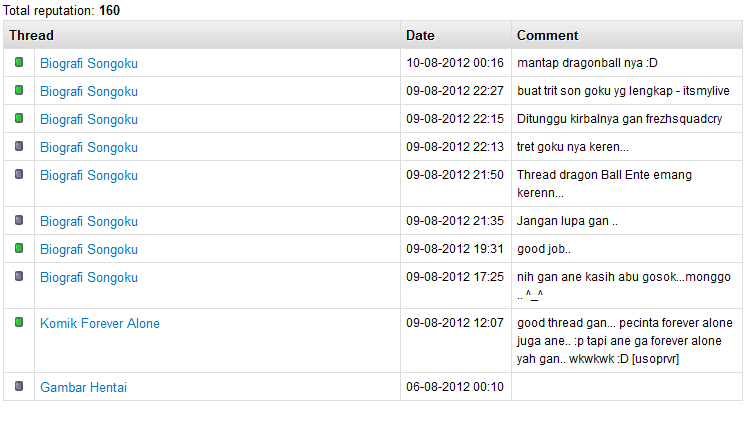Open Komik Forever Alone thread link
The width and height of the screenshot is (748, 428).
point(100,324)
